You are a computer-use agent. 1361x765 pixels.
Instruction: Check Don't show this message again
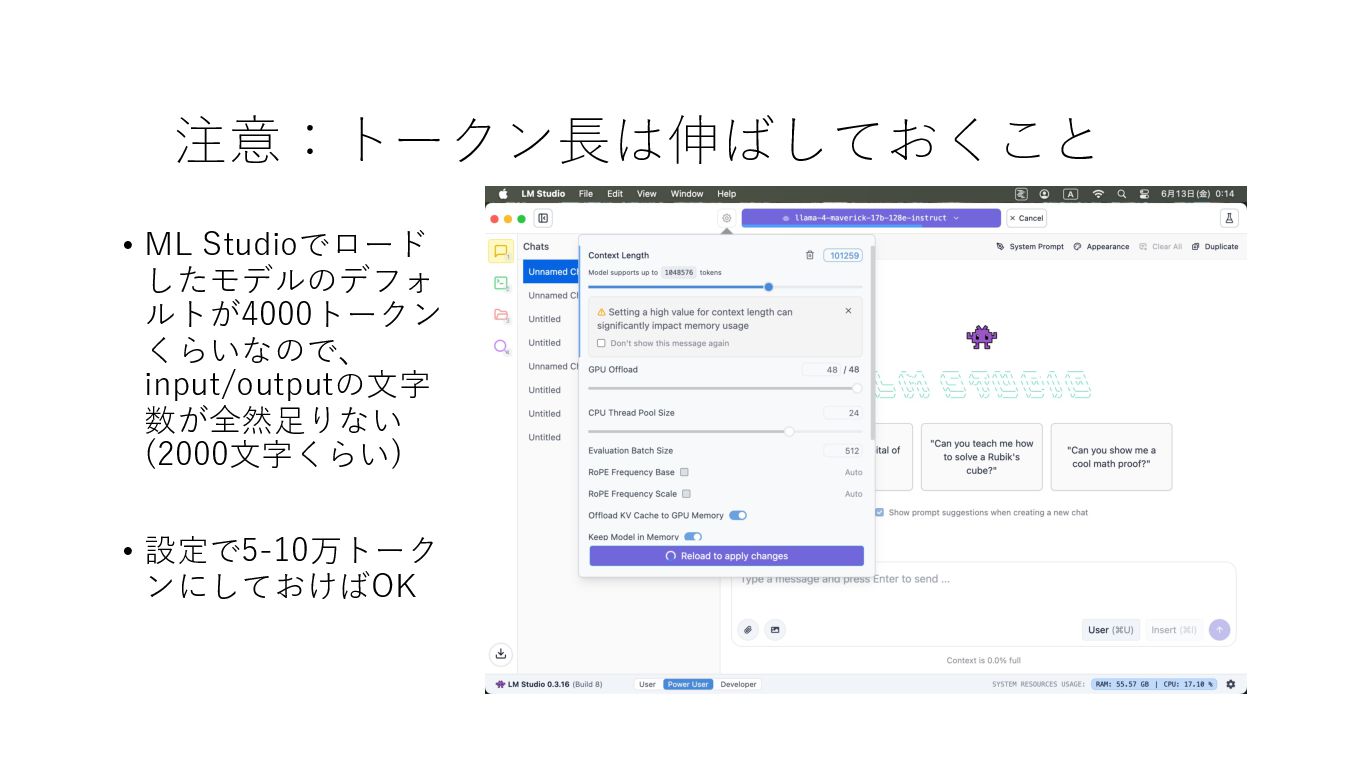coord(601,343)
